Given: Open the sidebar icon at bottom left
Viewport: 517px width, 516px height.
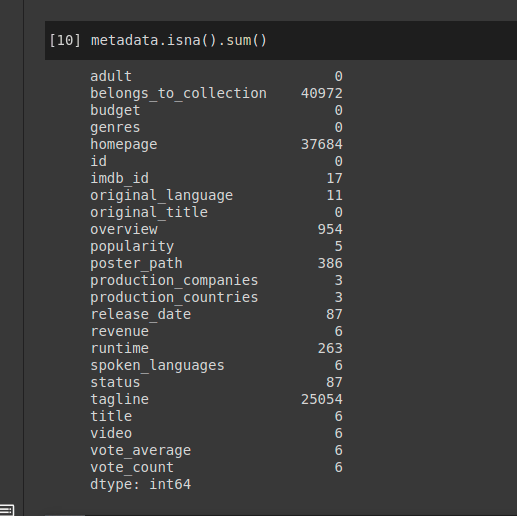Looking at the screenshot, I should coord(6,510).
